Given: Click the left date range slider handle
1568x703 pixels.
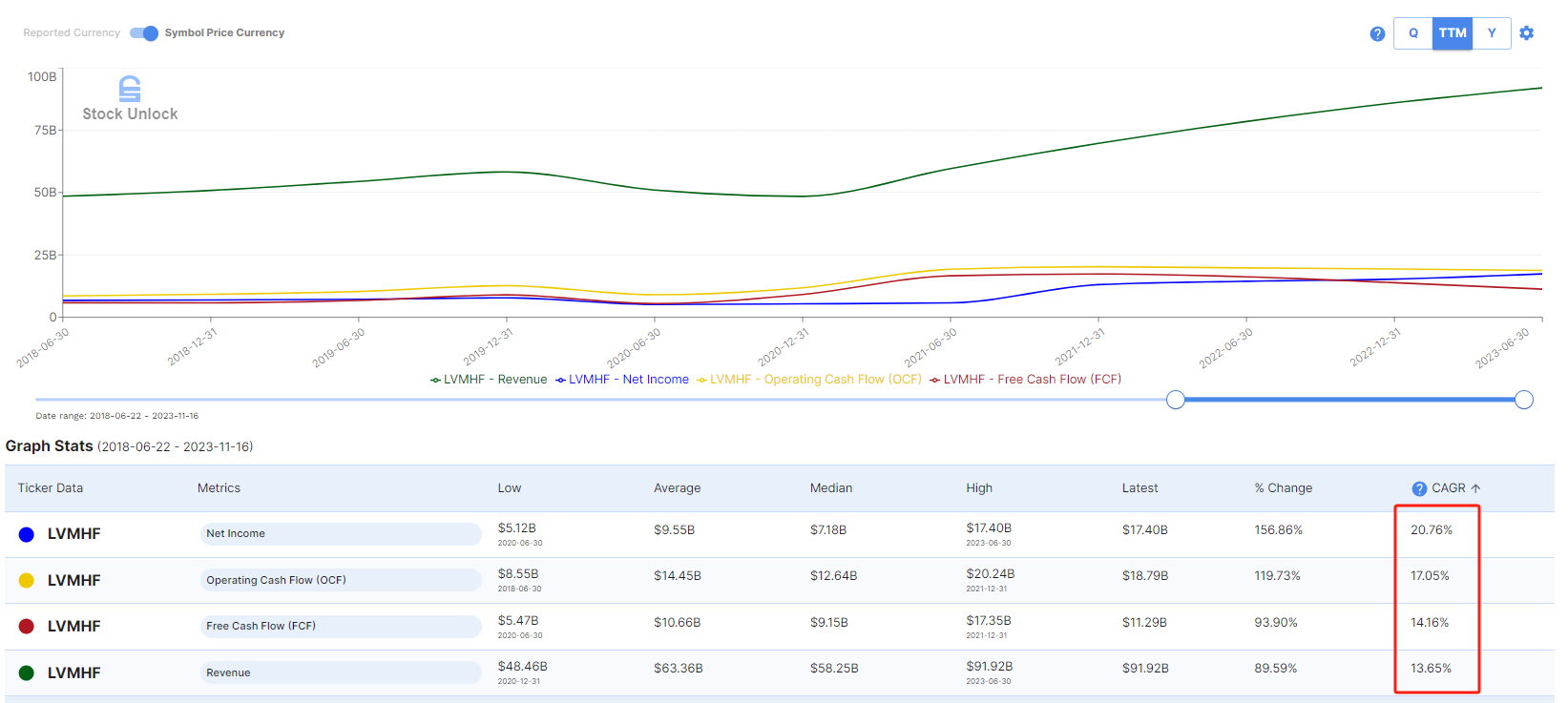Looking at the screenshot, I should point(1176,400).
